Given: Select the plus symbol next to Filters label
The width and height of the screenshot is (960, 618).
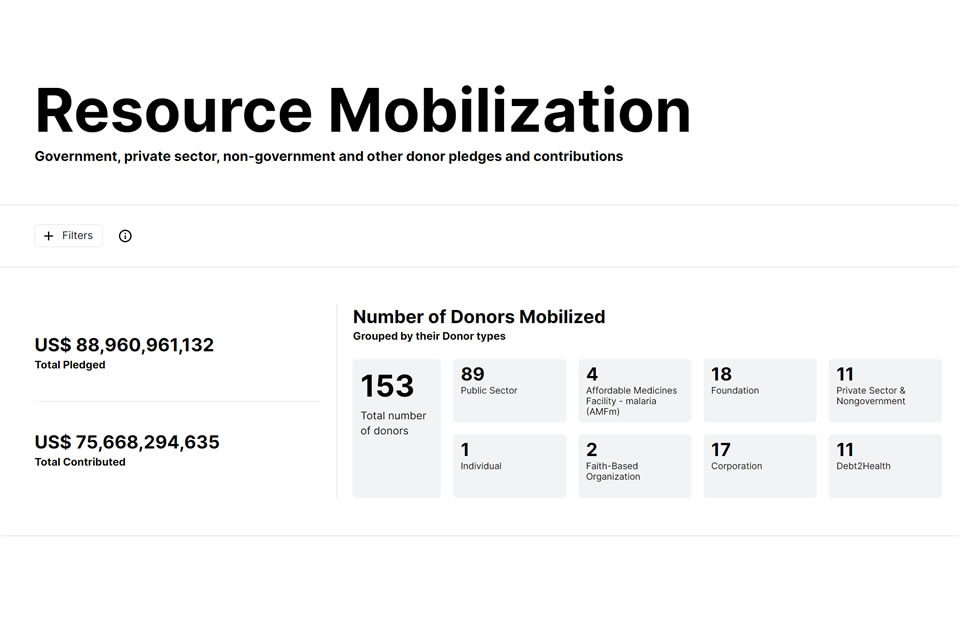Looking at the screenshot, I should pyautogui.click(x=48, y=235).
